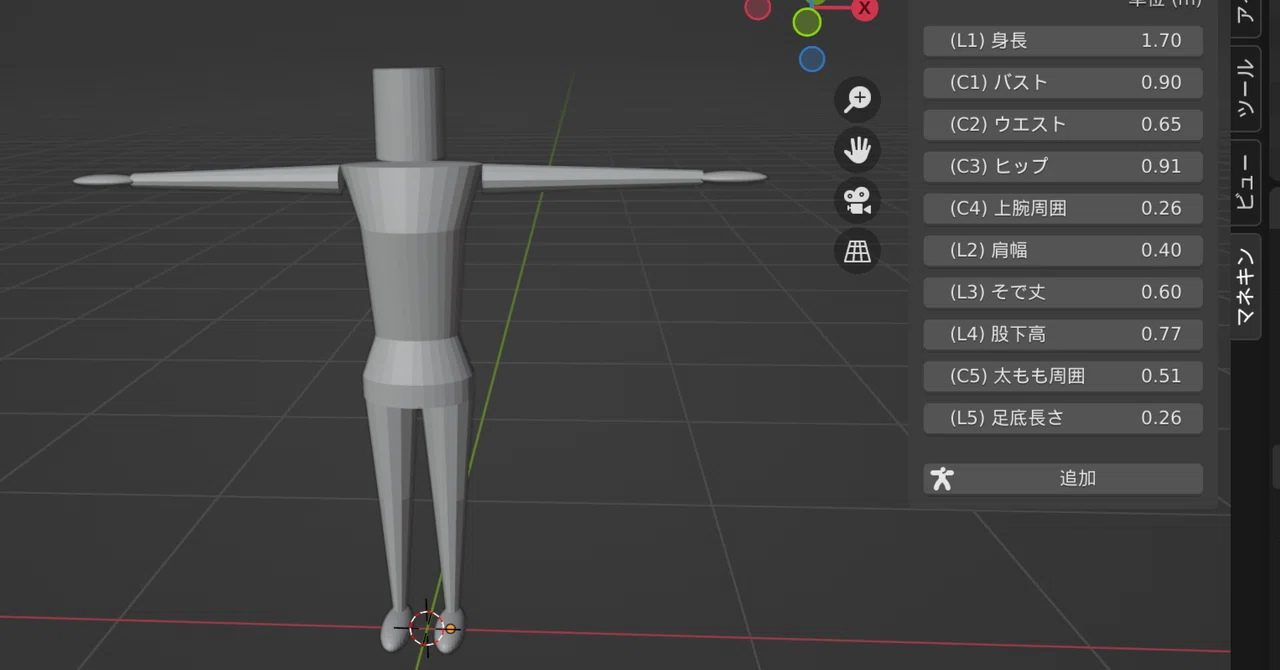
Task: Click the (L2) 肩幅 value field
Action: (1063, 250)
